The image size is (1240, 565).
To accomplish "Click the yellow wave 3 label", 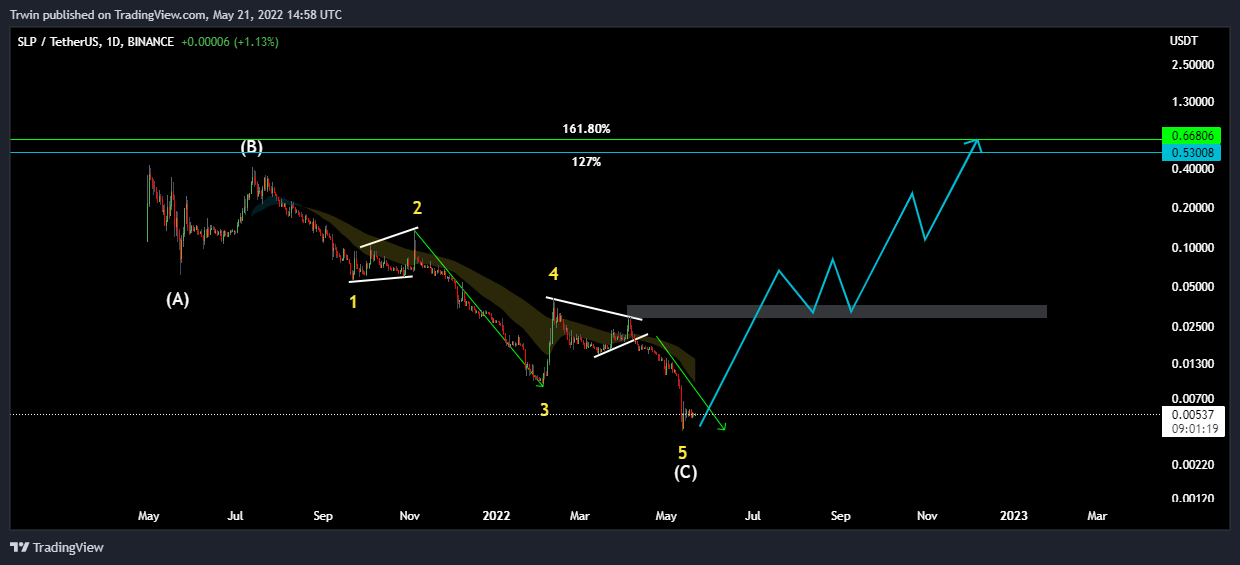I will [544, 409].
